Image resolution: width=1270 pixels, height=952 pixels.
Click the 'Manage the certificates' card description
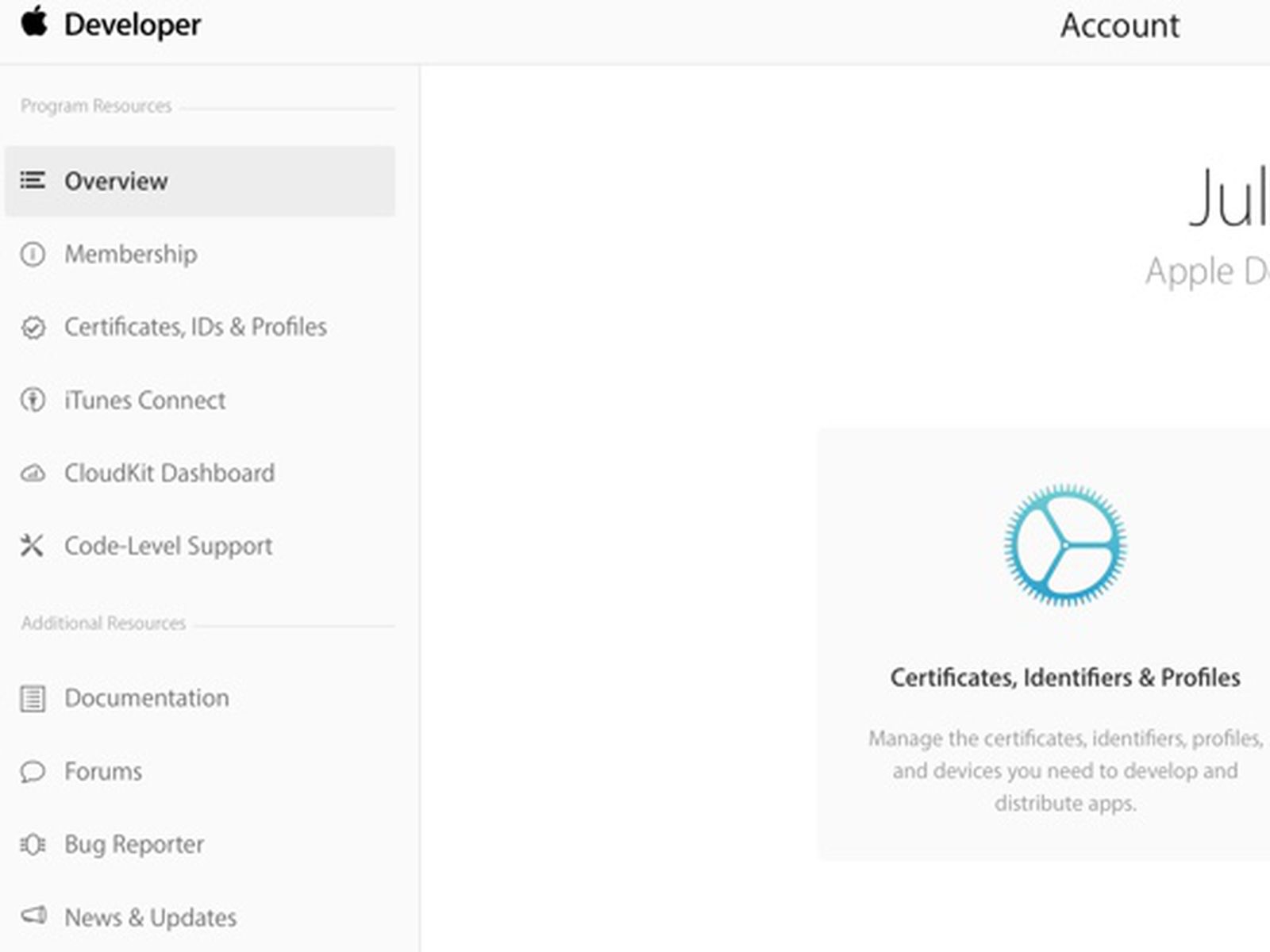pos(1065,770)
